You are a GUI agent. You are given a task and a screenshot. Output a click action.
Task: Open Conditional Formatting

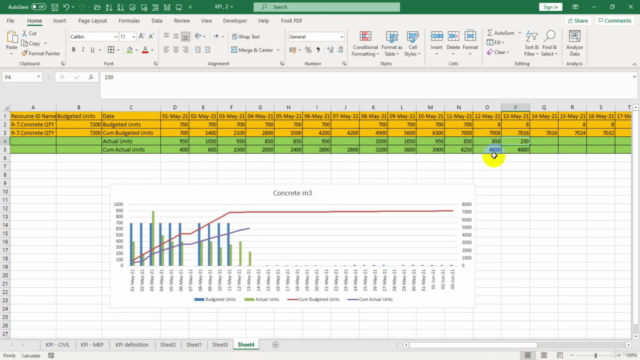point(365,44)
